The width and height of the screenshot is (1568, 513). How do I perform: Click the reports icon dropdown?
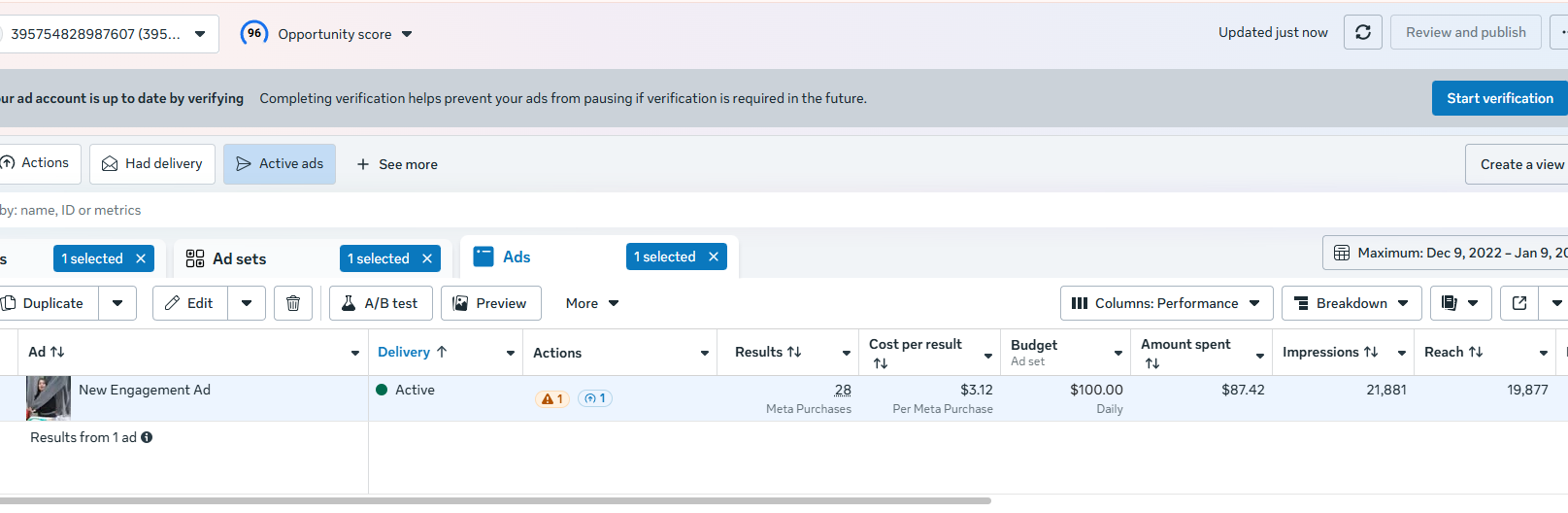pos(1459,303)
